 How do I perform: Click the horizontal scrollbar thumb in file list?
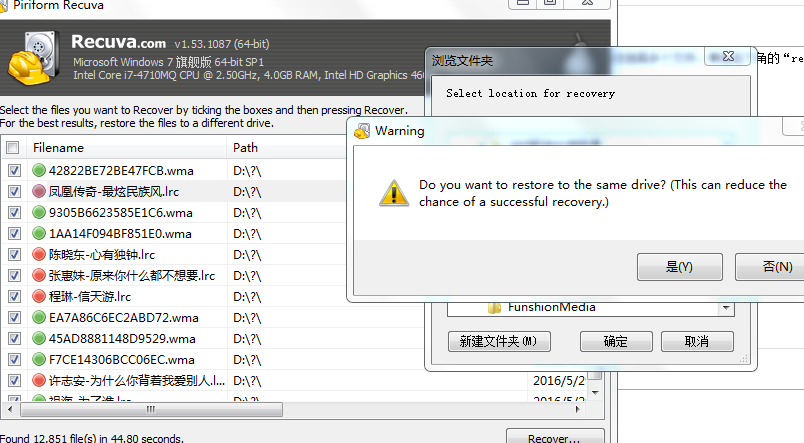(x=151, y=410)
